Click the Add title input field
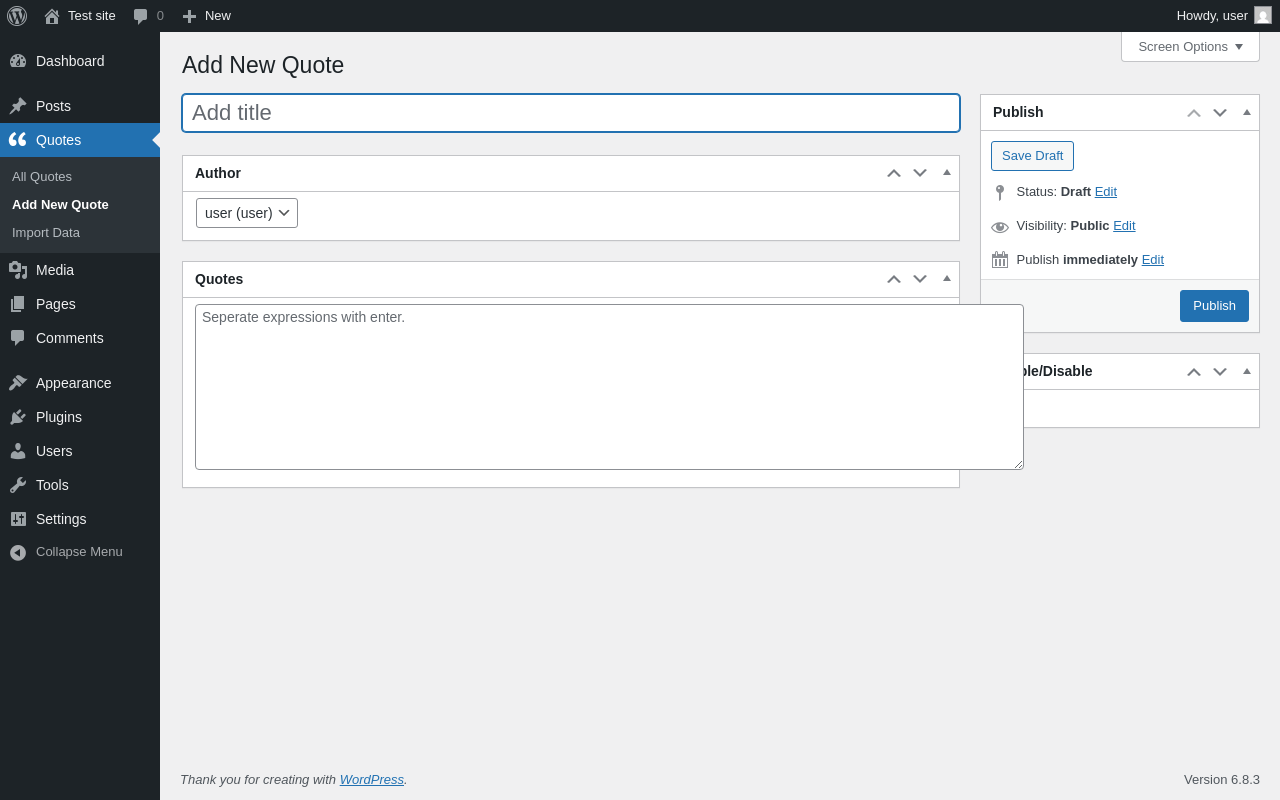The width and height of the screenshot is (1280, 800). pos(570,113)
